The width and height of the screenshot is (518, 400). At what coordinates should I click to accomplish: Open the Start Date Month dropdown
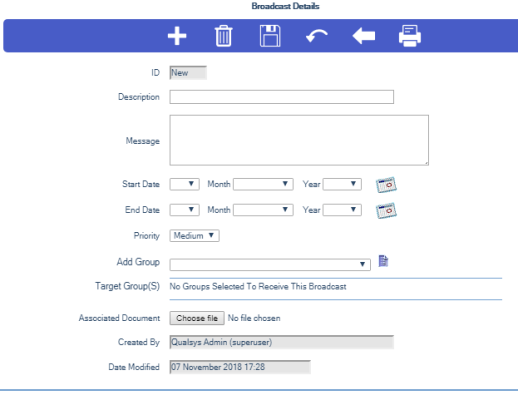pyautogui.click(x=263, y=184)
